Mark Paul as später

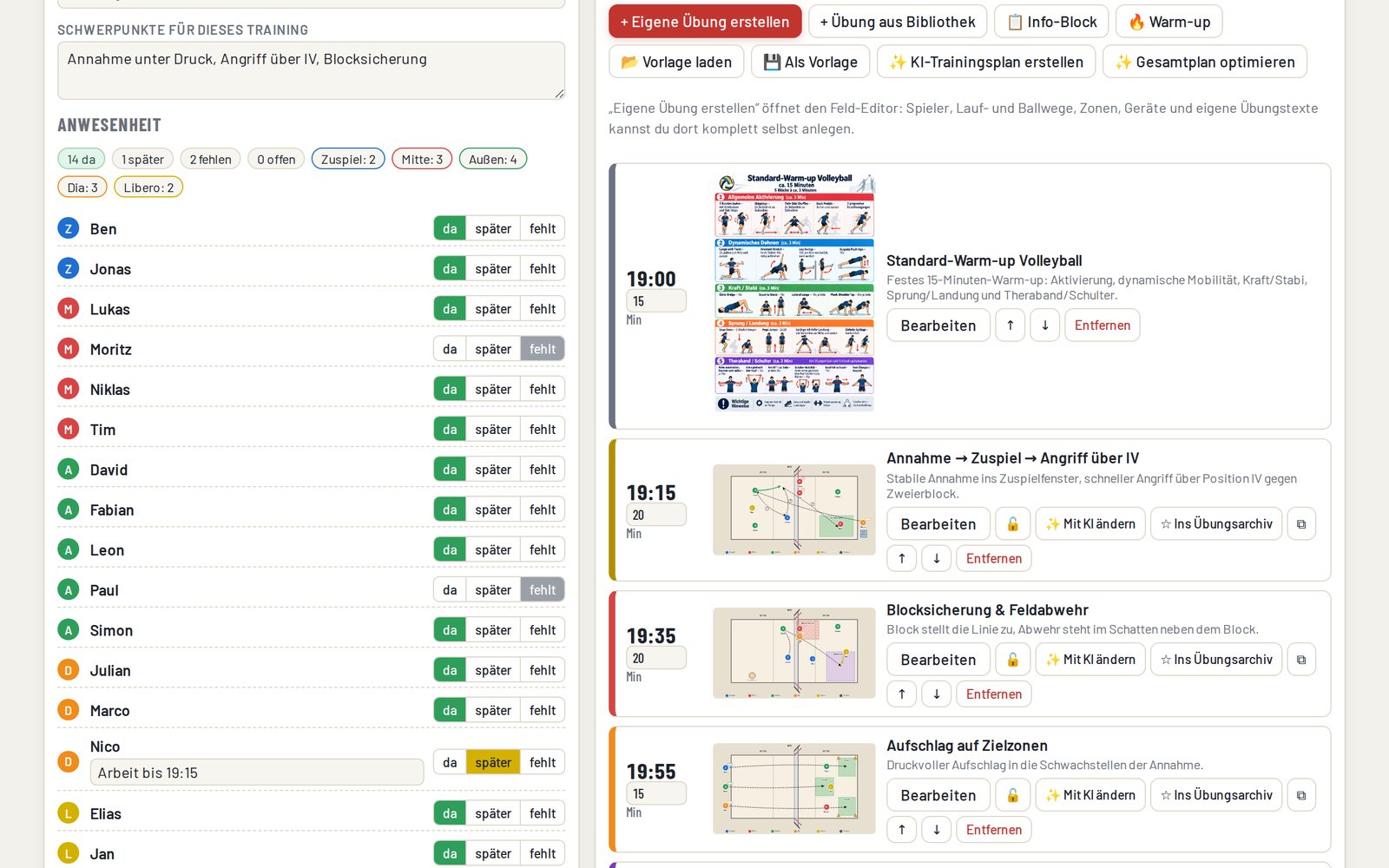[493, 590]
